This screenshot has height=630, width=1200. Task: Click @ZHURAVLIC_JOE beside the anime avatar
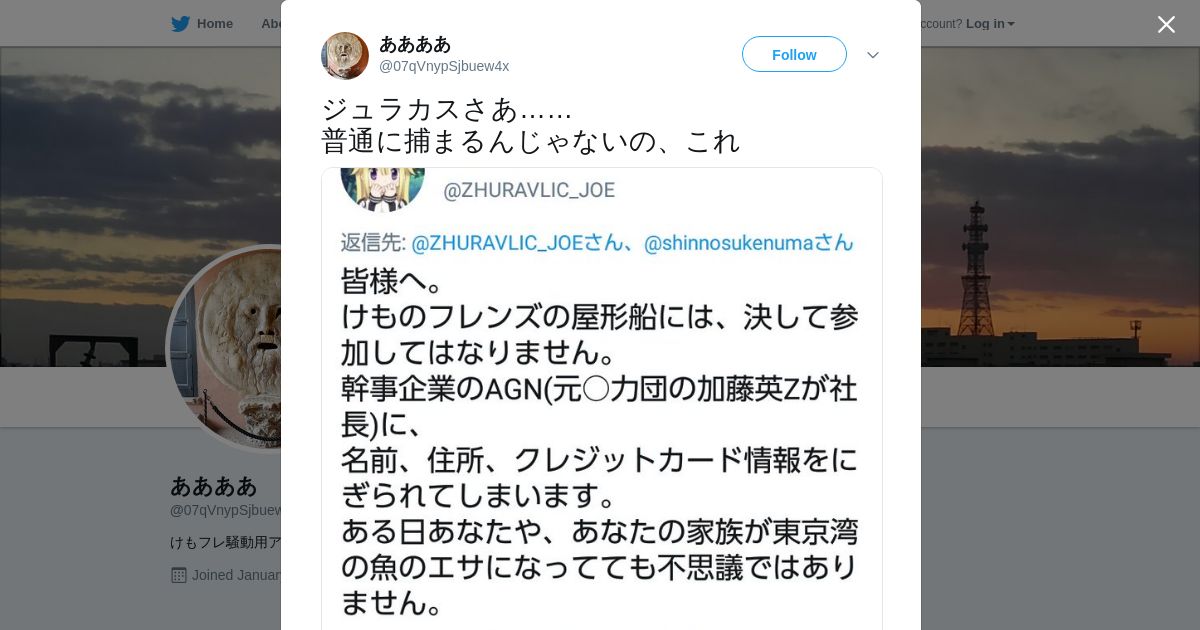(x=529, y=190)
